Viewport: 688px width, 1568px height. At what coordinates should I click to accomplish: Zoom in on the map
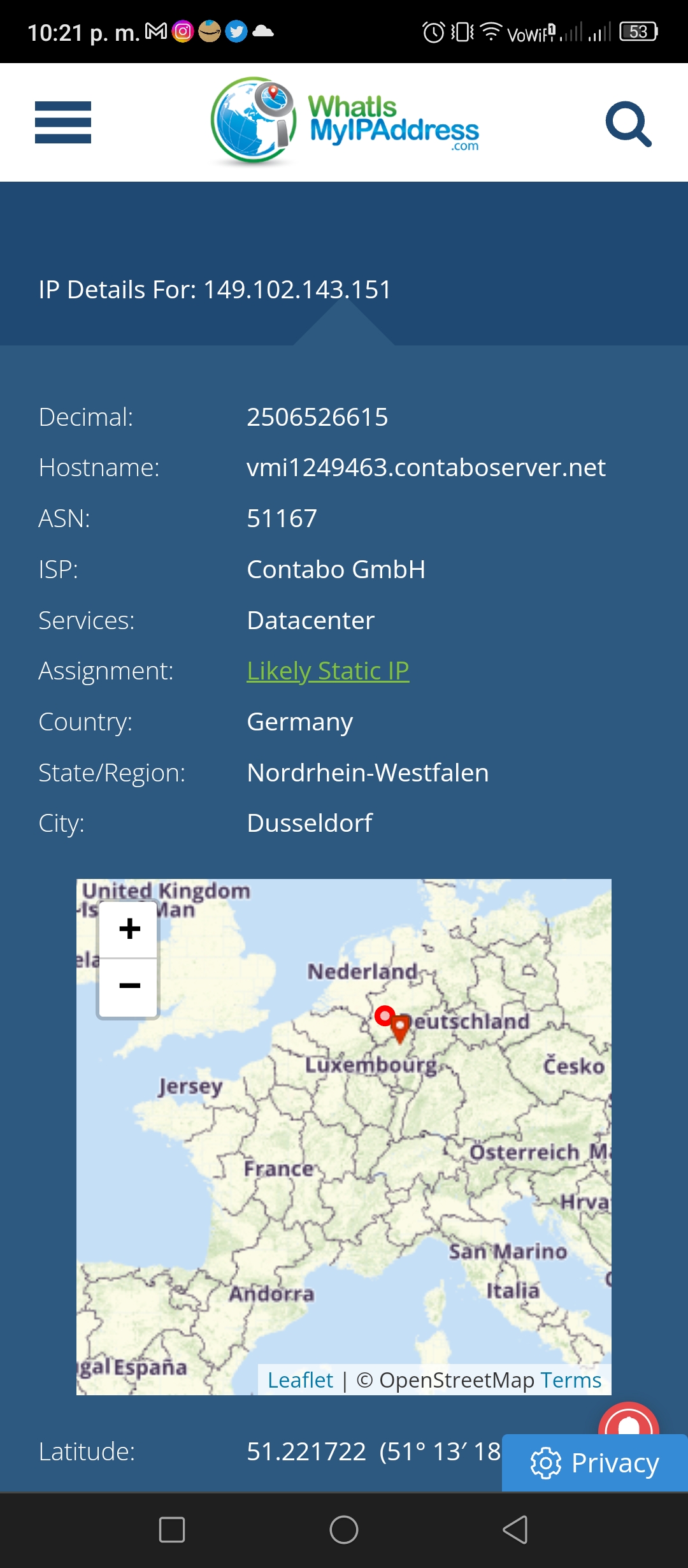tap(129, 929)
